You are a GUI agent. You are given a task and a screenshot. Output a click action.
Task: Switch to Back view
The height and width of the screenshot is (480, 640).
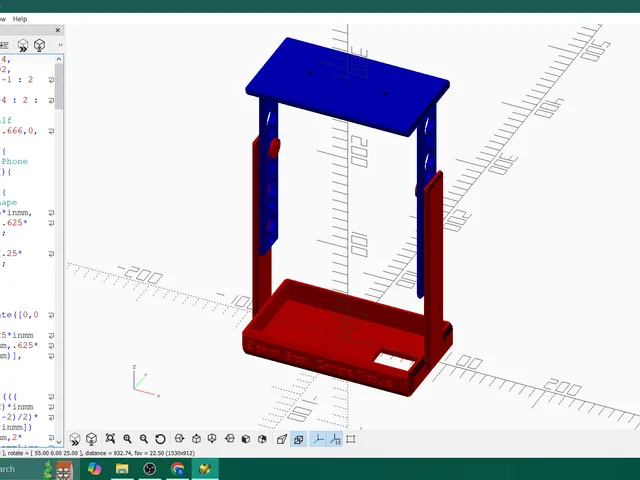click(x=262, y=439)
